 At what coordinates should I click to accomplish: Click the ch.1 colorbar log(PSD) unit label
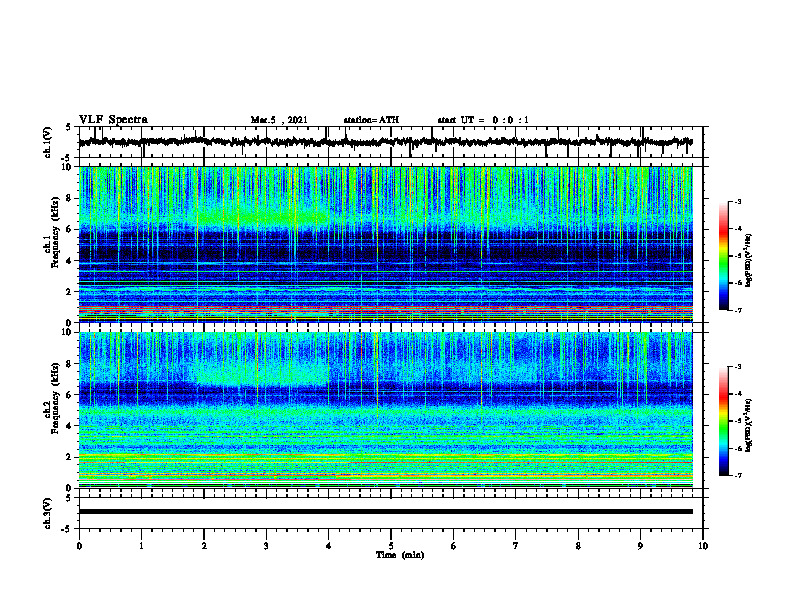749,261
